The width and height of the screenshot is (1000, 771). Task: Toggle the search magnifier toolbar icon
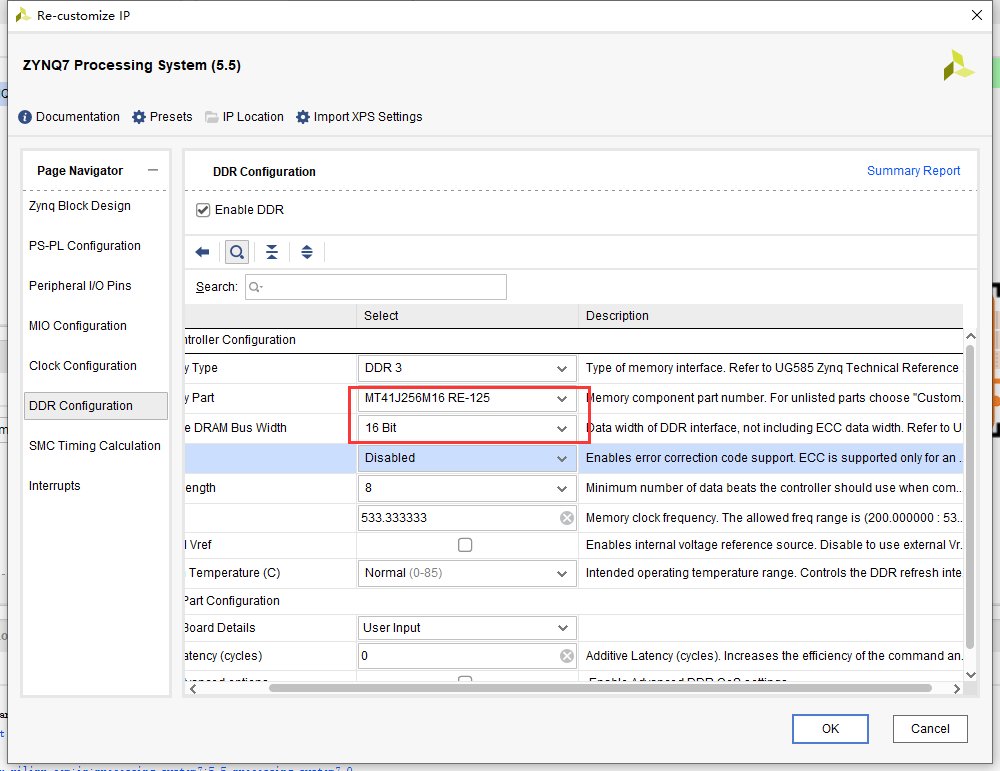point(237,252)
